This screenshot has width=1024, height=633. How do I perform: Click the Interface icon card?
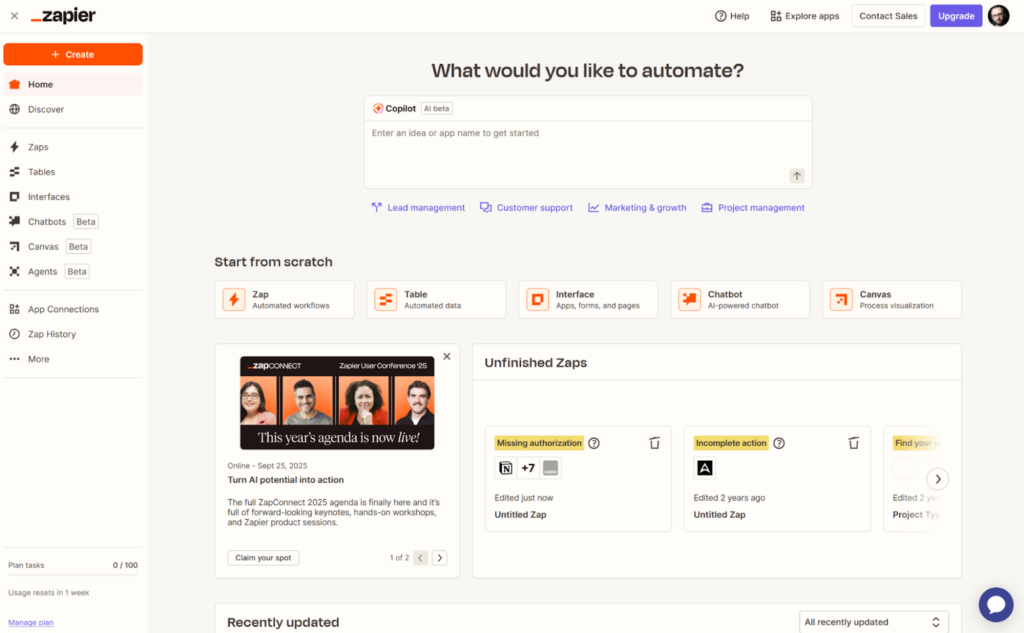538,299
